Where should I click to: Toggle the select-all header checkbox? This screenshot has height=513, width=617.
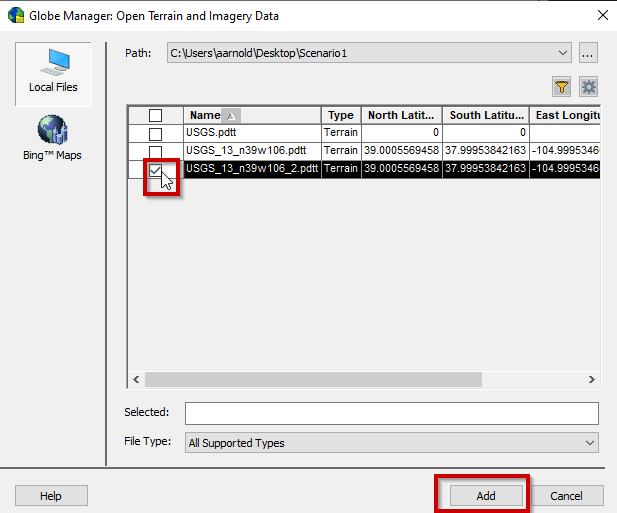pyautogui.click(x=155, y=116)
